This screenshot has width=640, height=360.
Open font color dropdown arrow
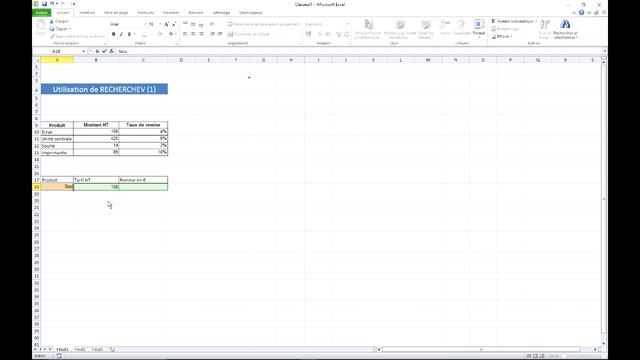click(x=176, y=34)
